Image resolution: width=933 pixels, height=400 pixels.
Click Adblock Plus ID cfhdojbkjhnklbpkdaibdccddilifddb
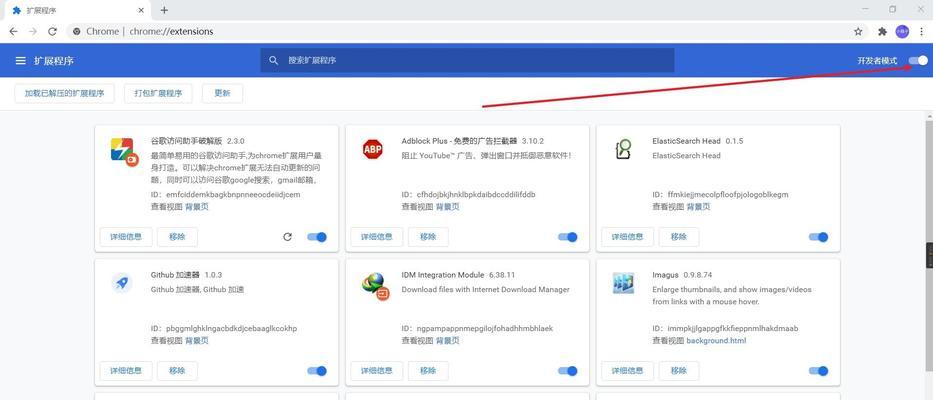[475, 195]
